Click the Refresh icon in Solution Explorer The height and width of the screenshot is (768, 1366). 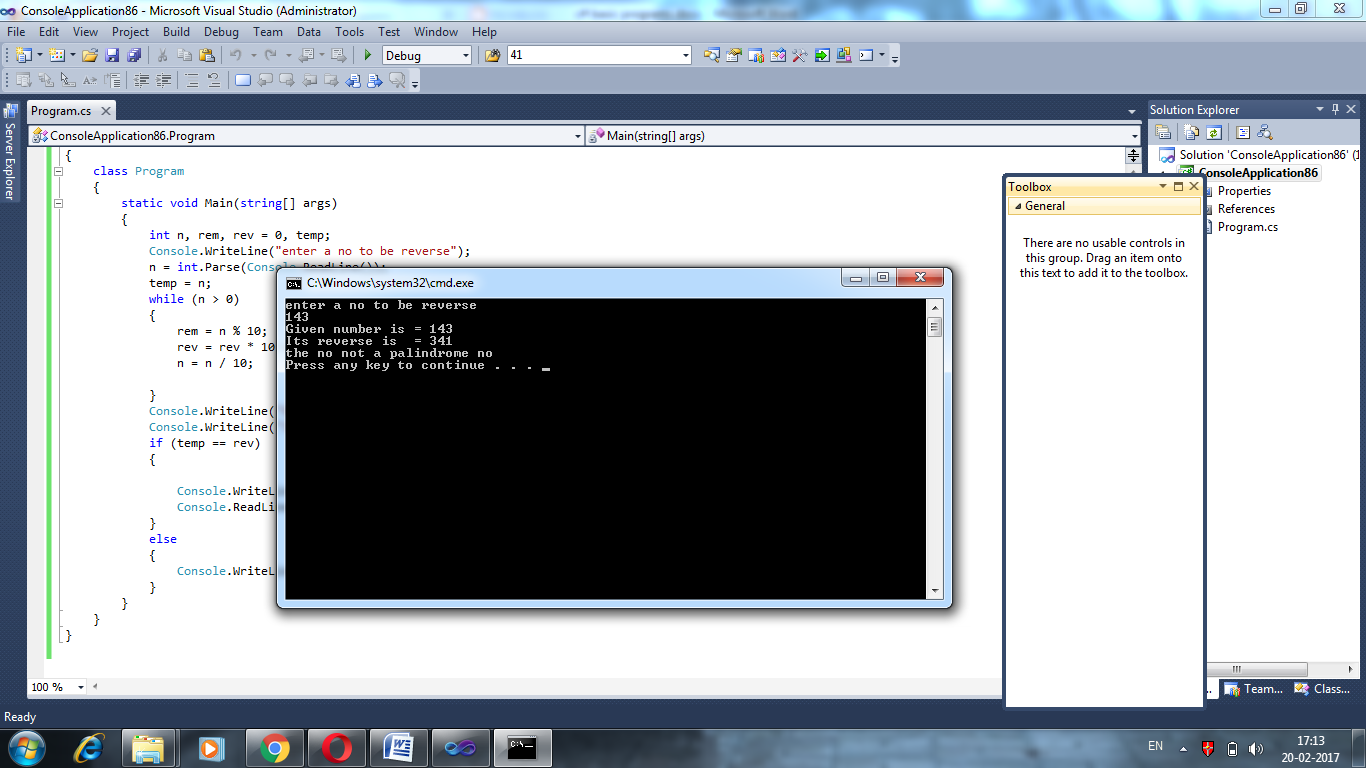(x=1213, y=132)
